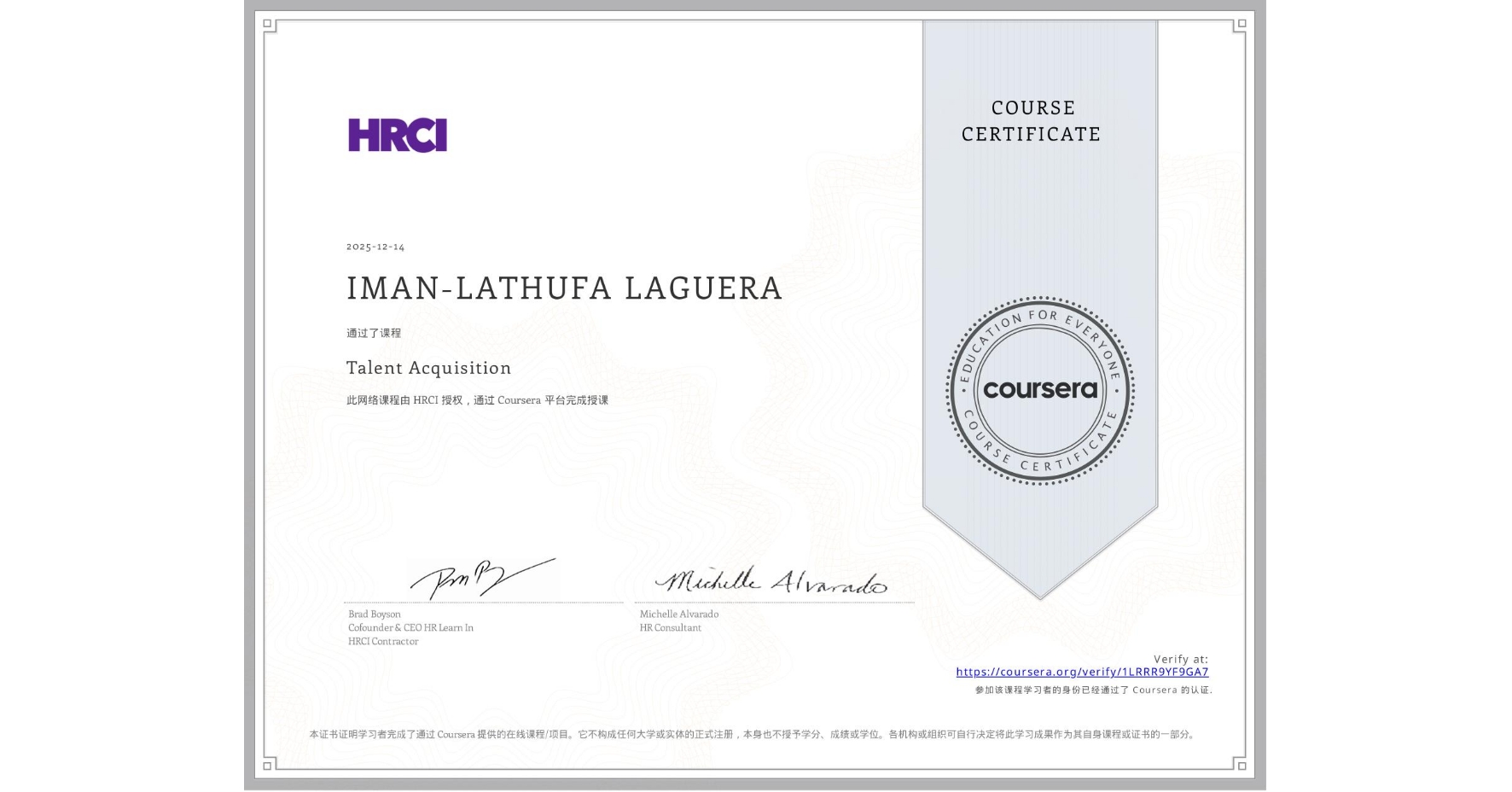Click the identity verification note 参加该课程学习者

tap(1094, 690)
